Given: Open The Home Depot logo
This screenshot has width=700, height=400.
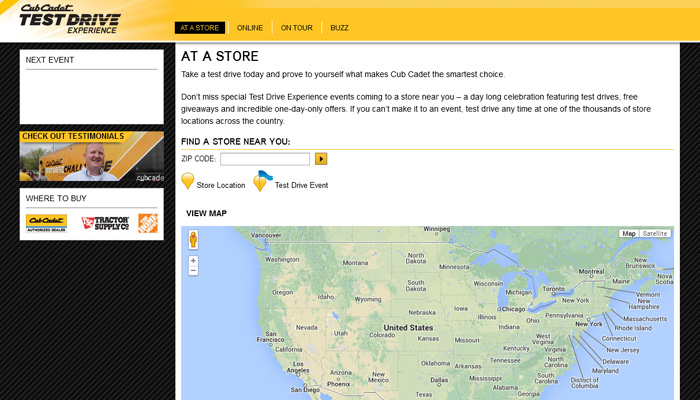Looking at the screenshot, I should click(148, 223).
